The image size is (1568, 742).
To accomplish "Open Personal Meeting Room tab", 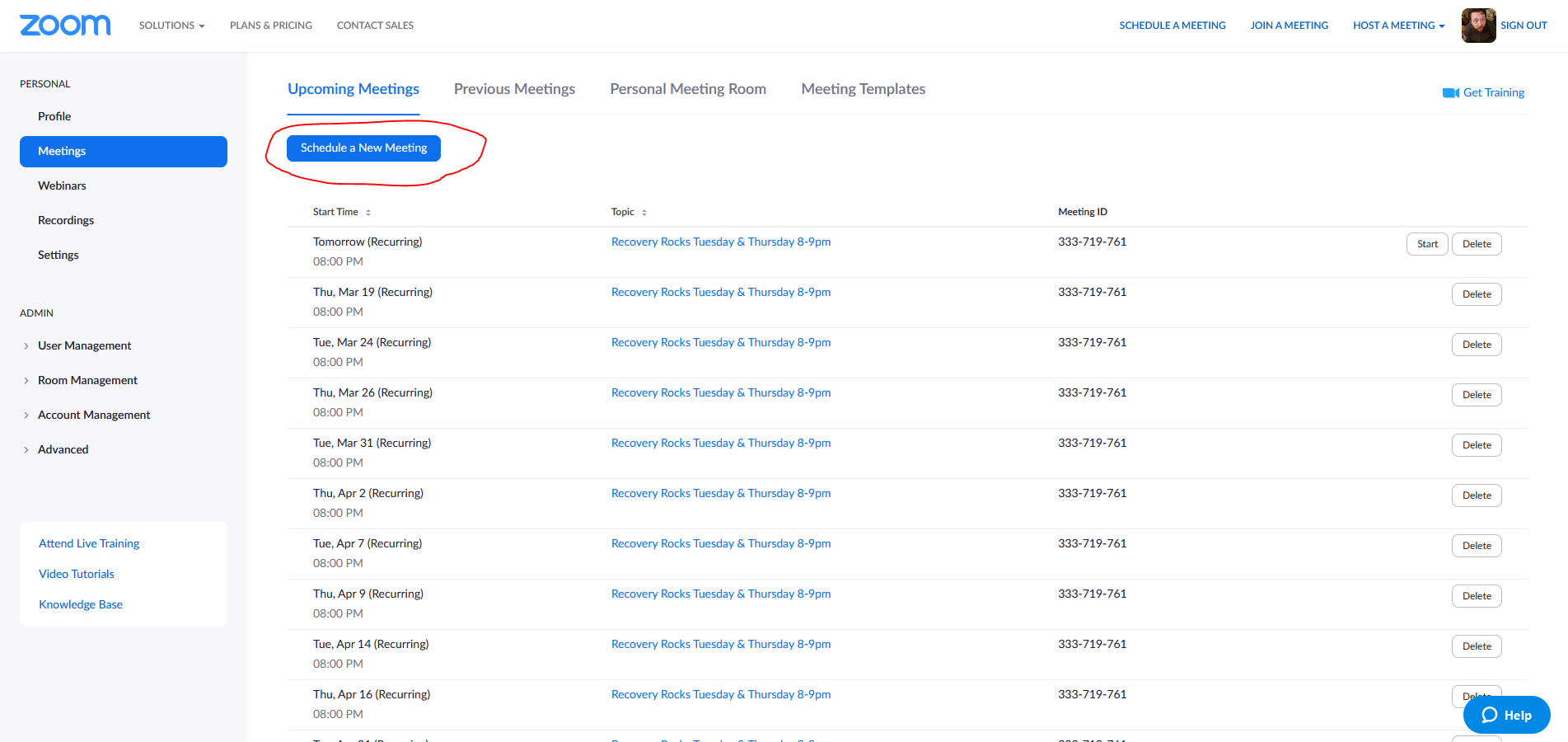I will point(688,89).
